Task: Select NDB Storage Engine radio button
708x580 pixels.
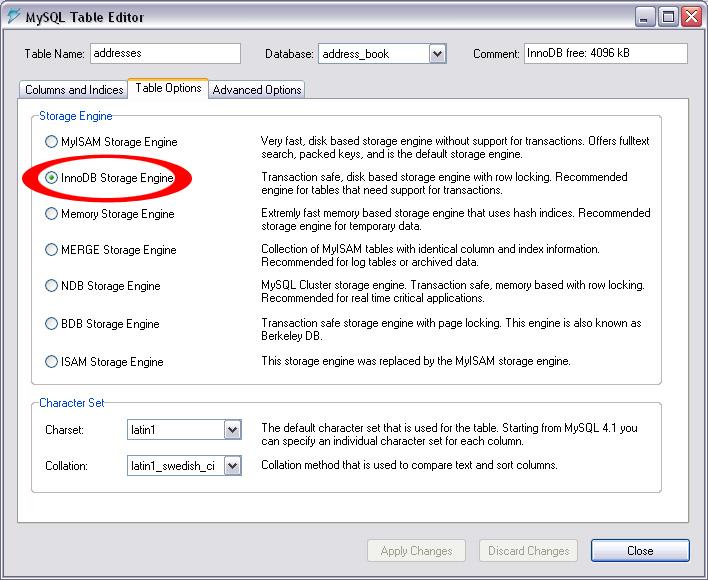Action: coord(51,286)
